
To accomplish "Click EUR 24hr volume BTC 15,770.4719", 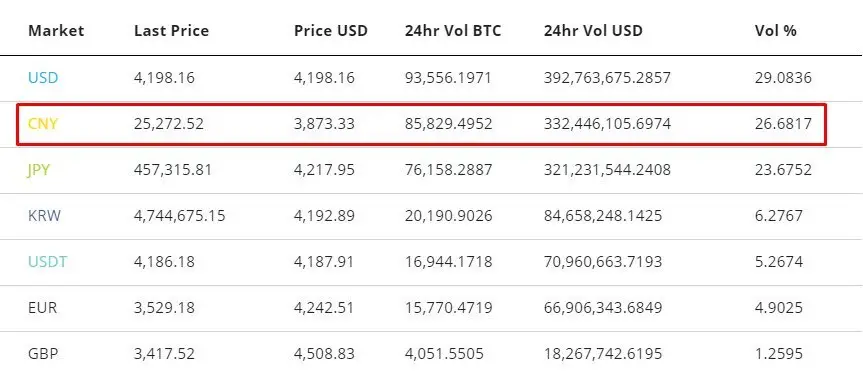I will tap(449, 307).
